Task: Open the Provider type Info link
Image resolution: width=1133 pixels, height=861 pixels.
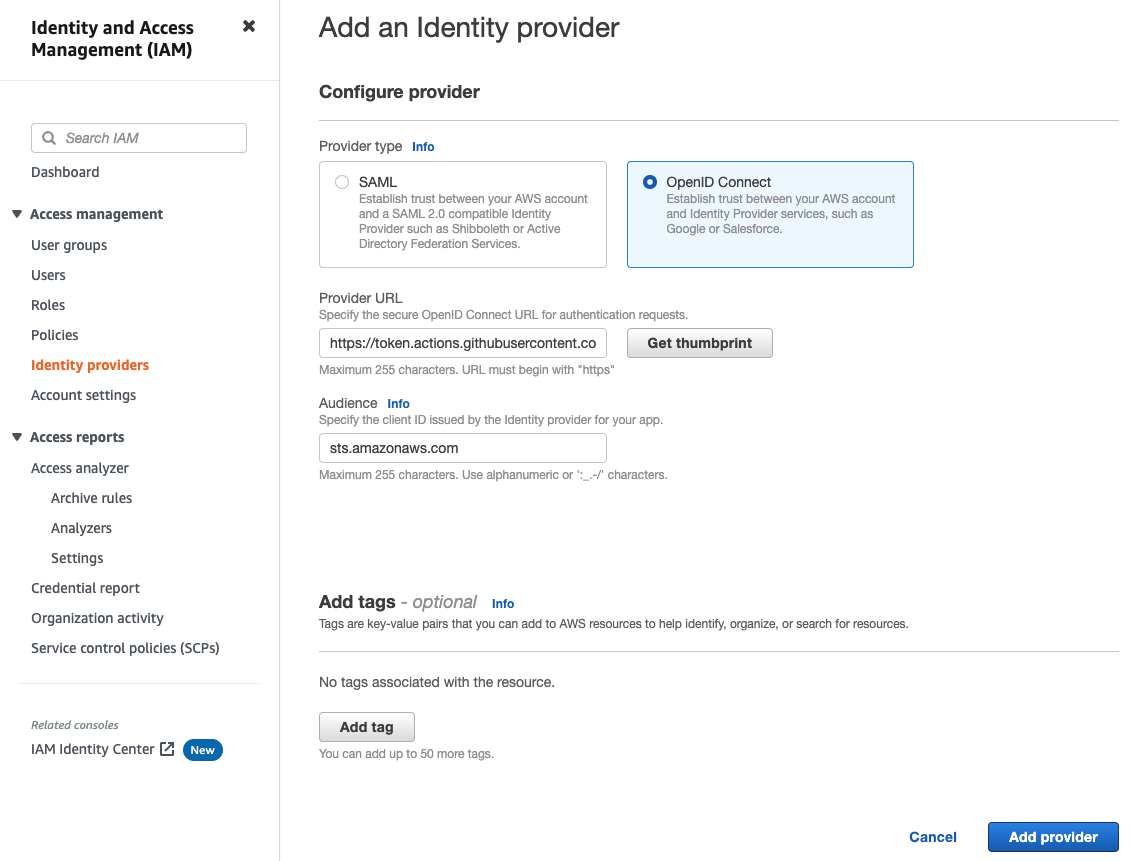Action: [x=422, y=146]
